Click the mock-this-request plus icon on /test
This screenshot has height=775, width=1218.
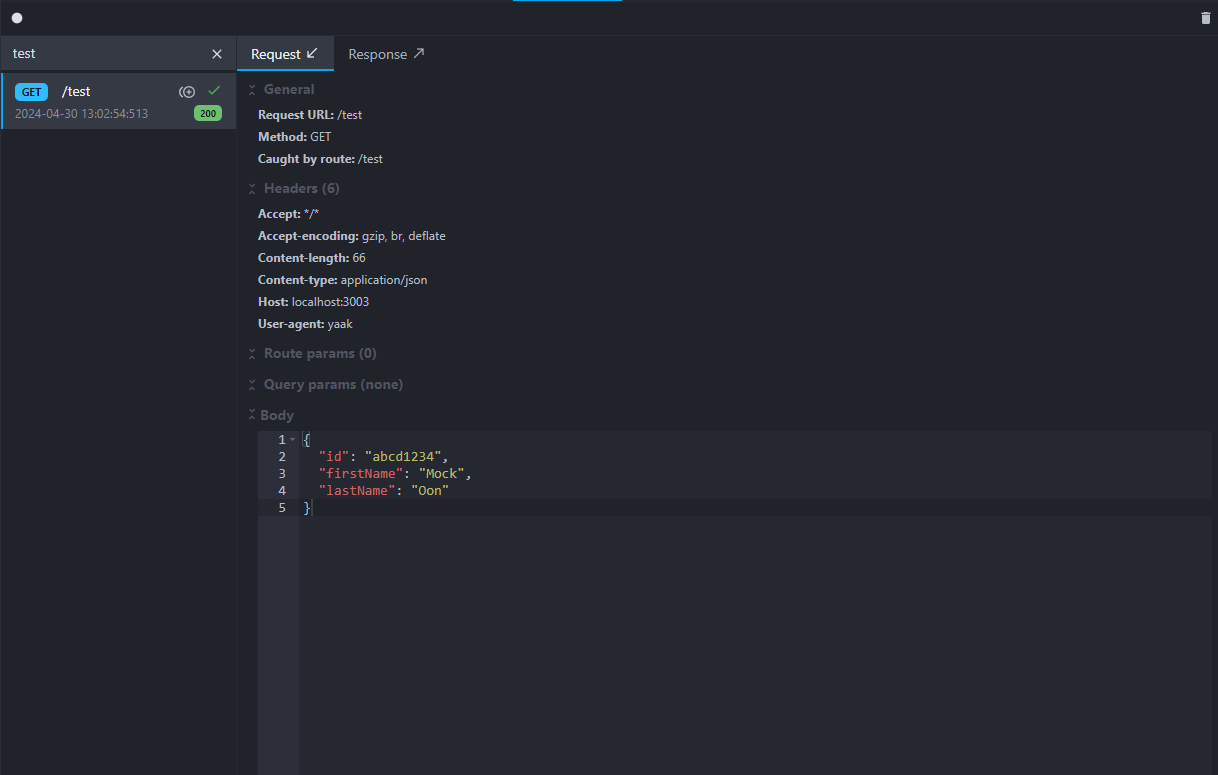[187, 92]
